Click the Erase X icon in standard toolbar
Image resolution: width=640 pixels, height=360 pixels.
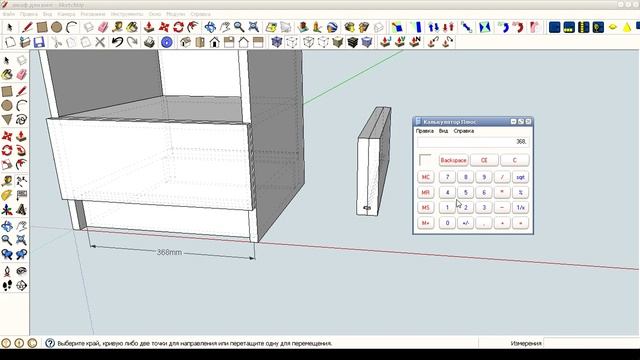[100, 42]
